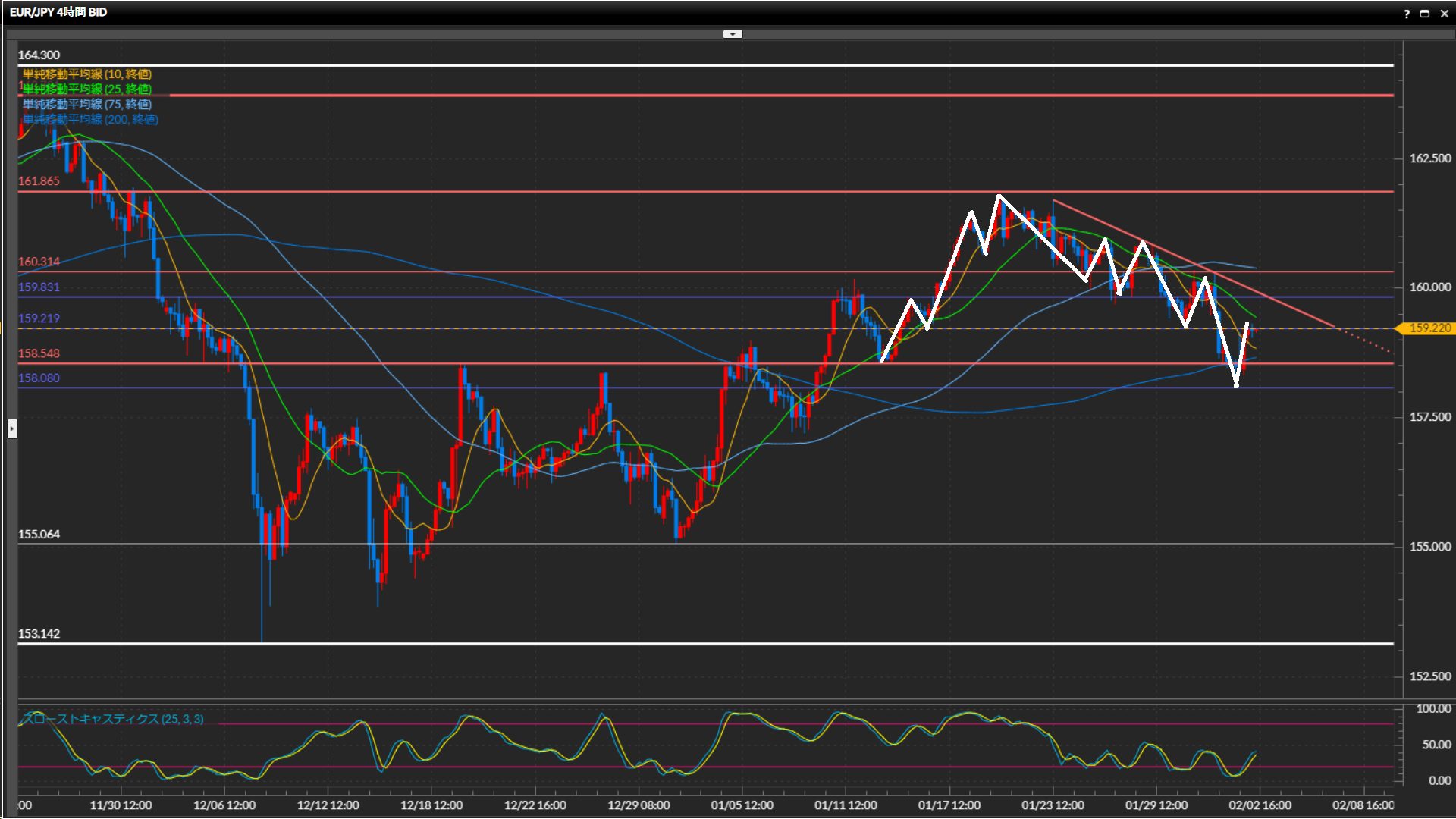
Task: Expand the left side panel arrow
Action: [12, 428]
